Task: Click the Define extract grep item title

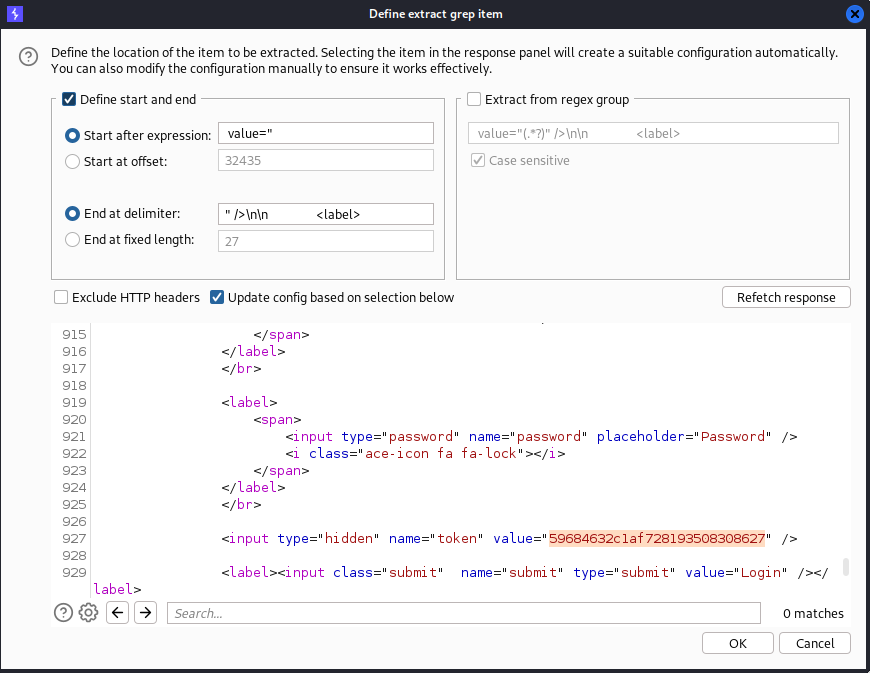Action: [x=436, y=14]
